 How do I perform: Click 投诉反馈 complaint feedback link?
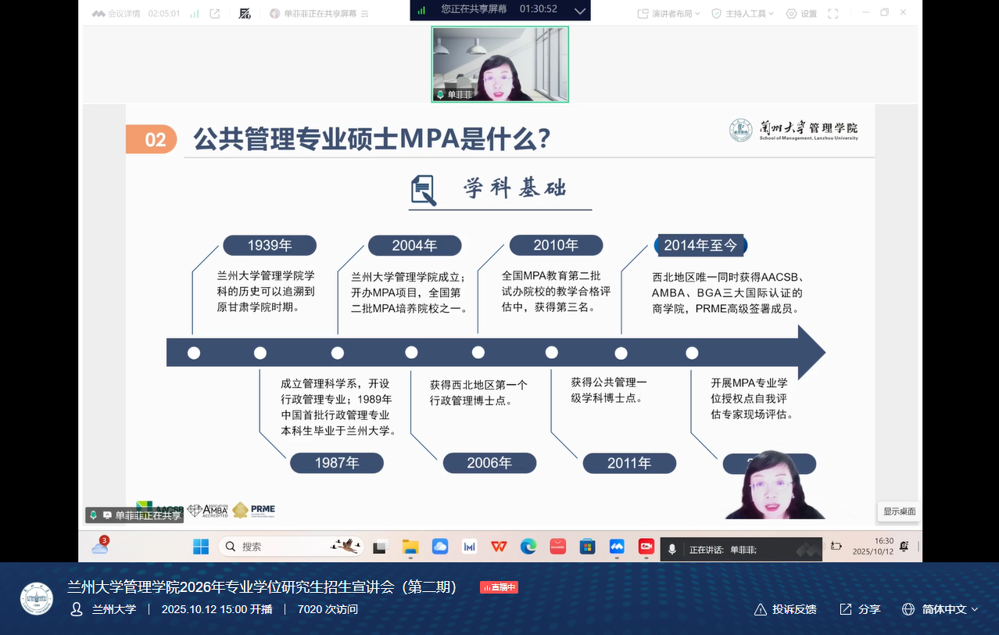[x=785, y=609]
